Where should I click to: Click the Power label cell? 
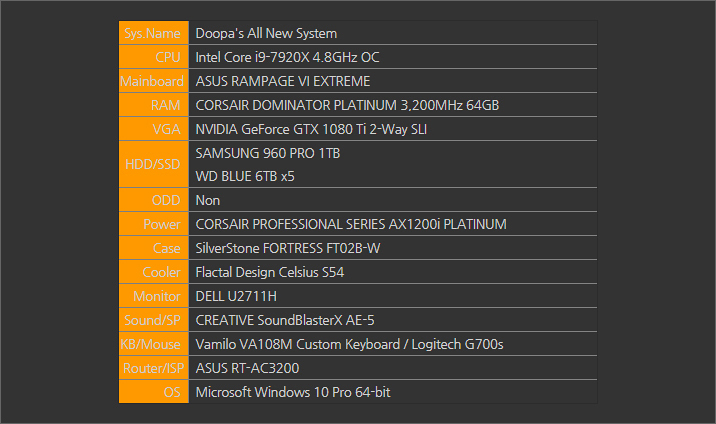[x=153, y=224]
